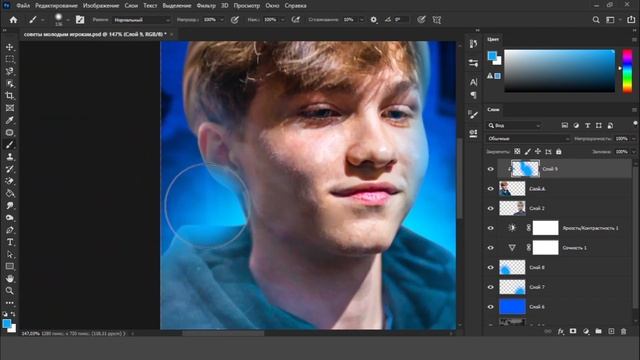Screen dimensions: 640x360
Task: Create a new layer group folder
Action: click(x=598, y=331)
